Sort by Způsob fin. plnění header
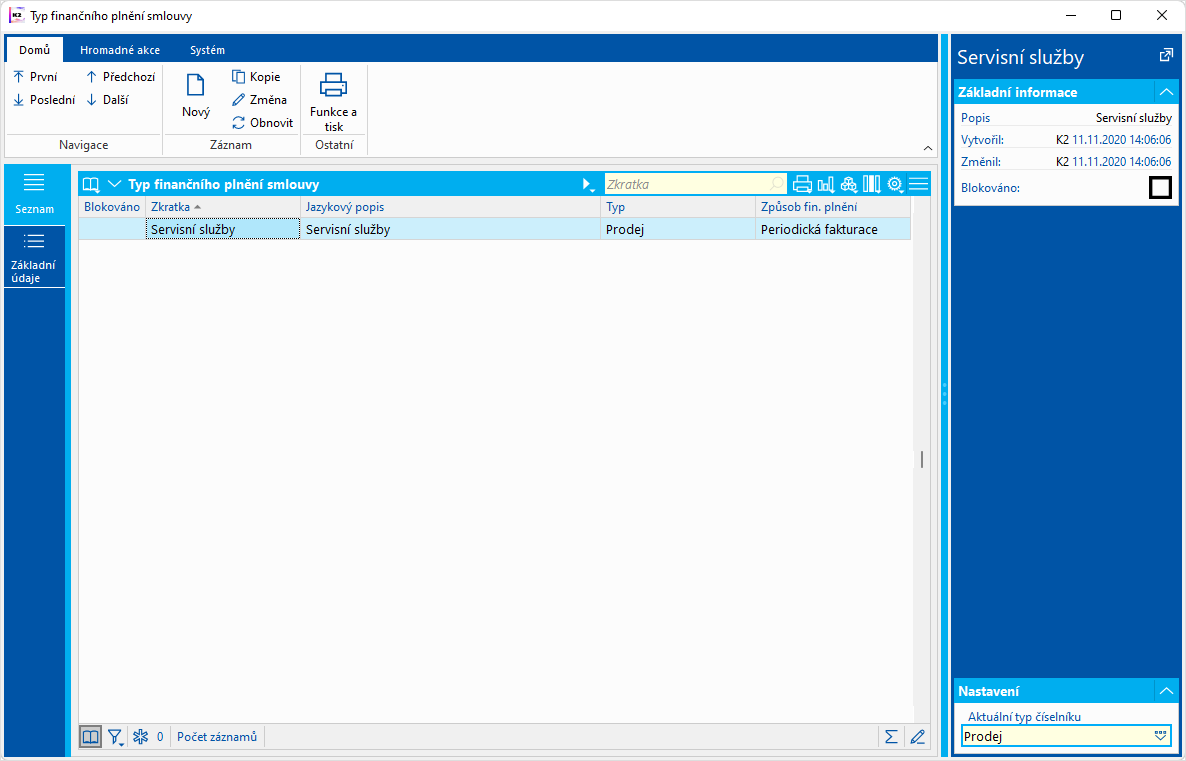Viewport: 1186px width, 761px height. (x=833, y=207)
